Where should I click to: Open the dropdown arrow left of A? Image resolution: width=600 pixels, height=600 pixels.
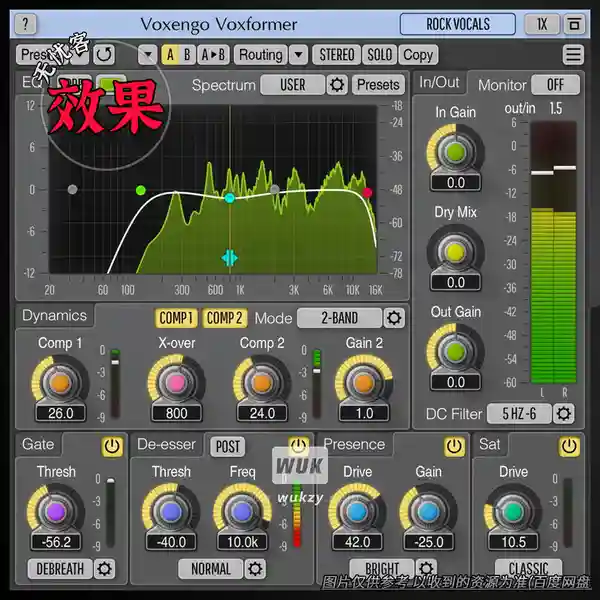point(147,55)
